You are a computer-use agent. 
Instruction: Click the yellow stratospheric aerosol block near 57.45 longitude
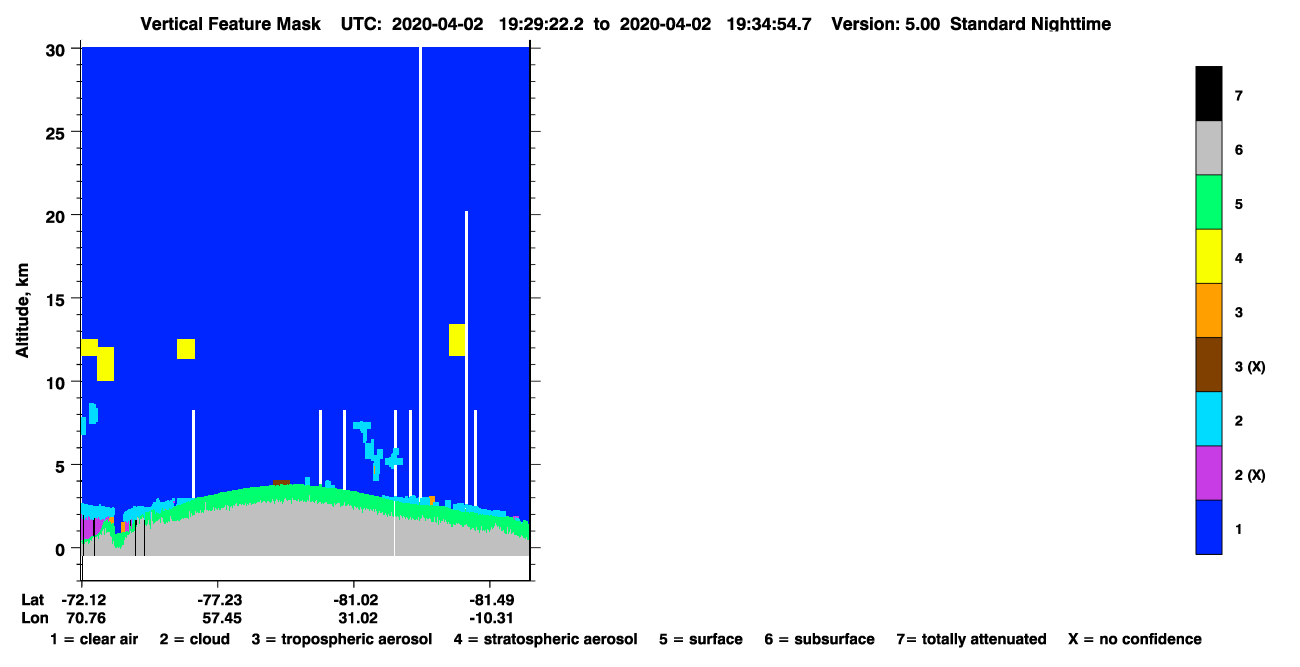click(185, 348)
